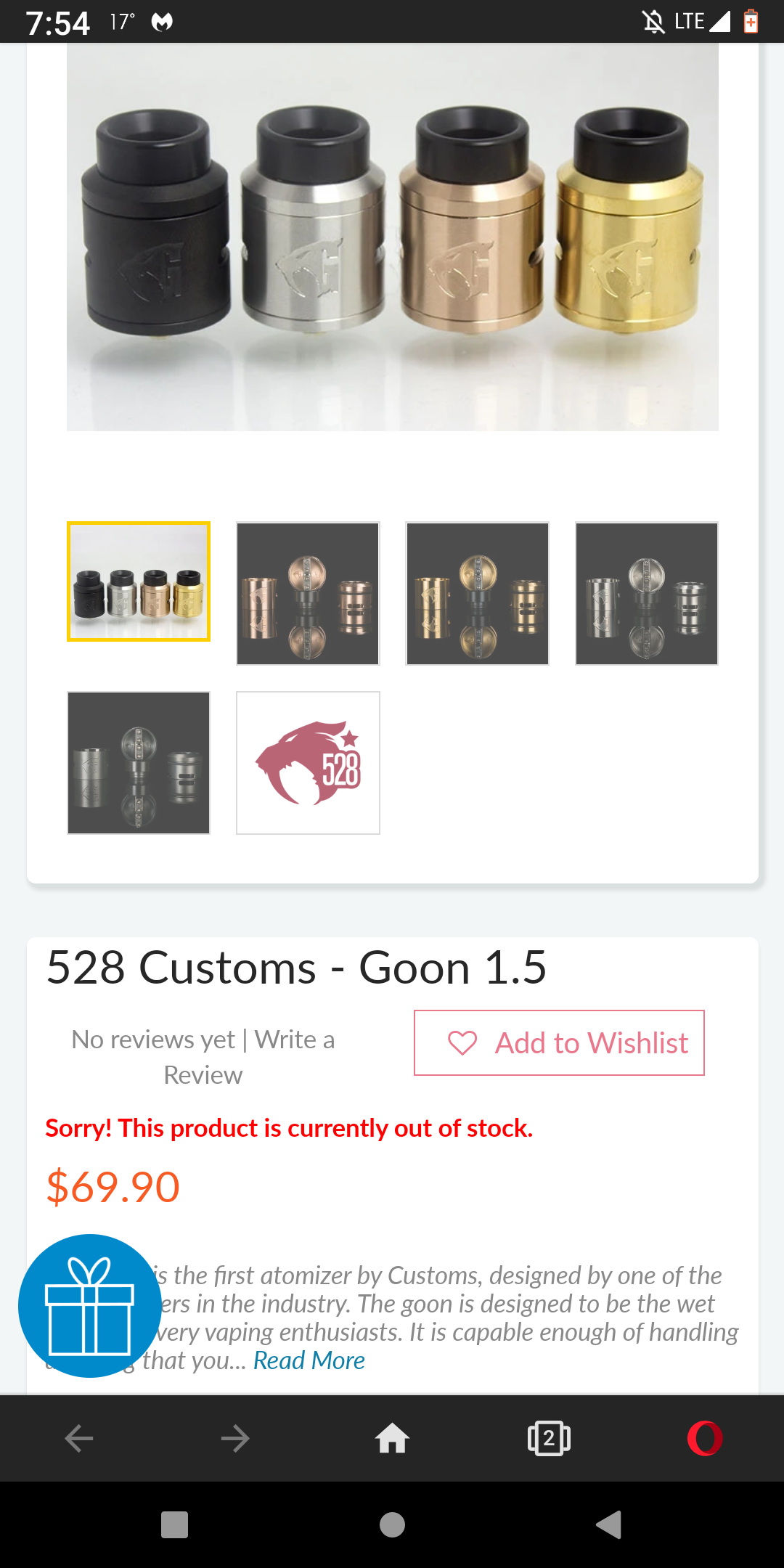The image size is (784, 1568).
Task: Tap the blue gift box icon
Action: 89,1305
